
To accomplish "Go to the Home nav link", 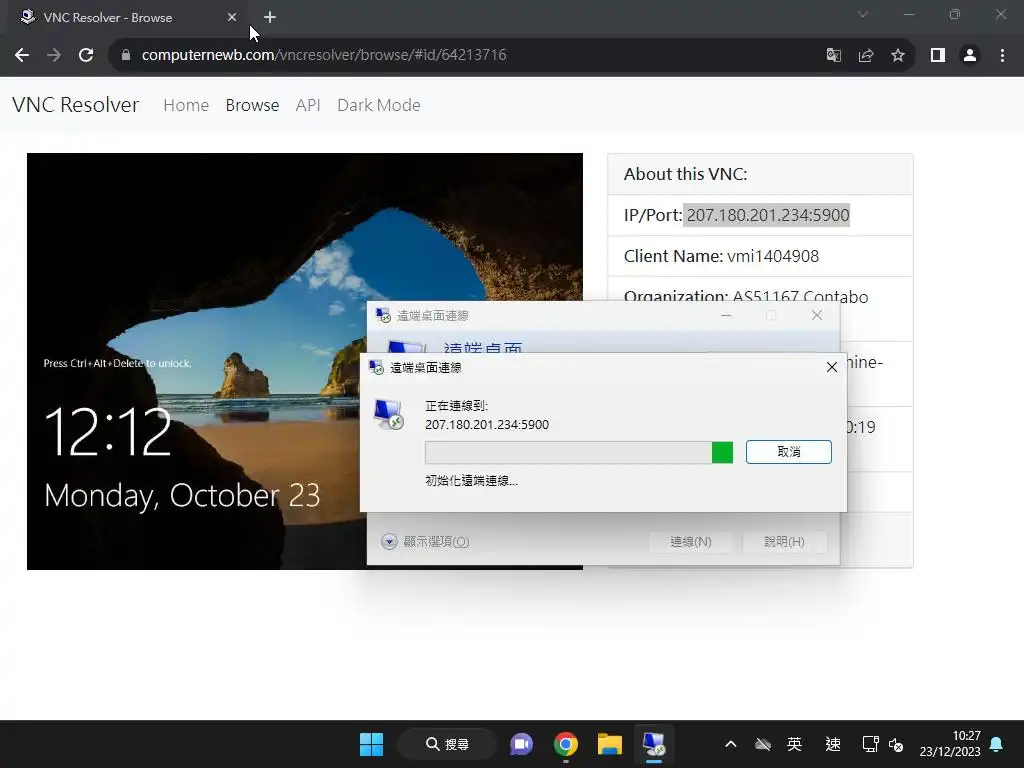I will coord(186,105).
